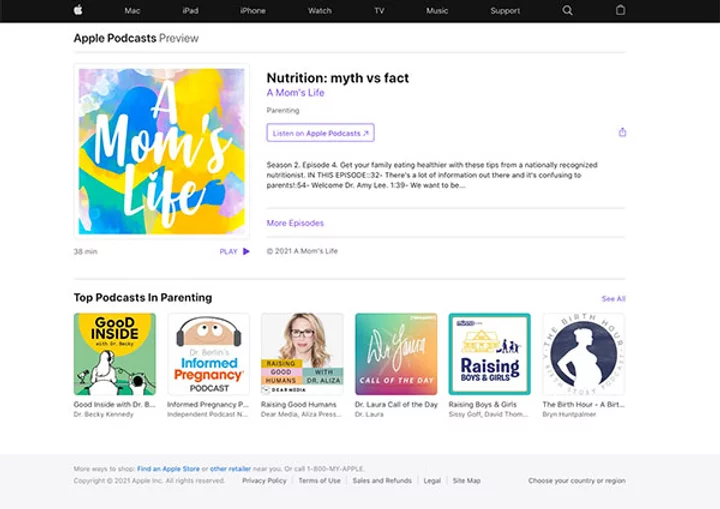
Task: Open the iPad menu
Action: 190,11
